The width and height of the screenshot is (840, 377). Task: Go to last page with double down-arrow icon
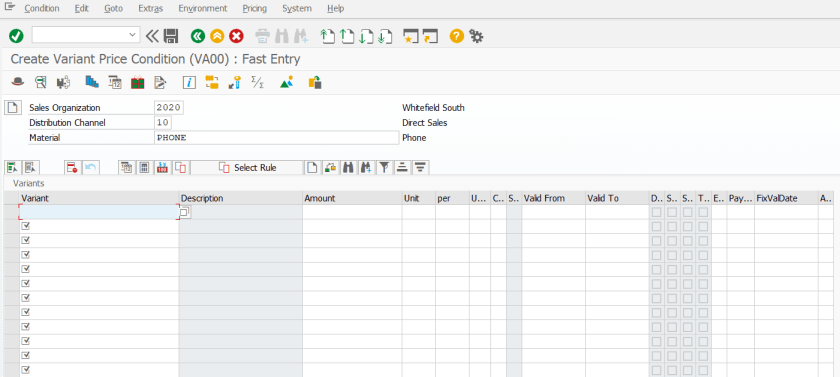pos(385,36)
